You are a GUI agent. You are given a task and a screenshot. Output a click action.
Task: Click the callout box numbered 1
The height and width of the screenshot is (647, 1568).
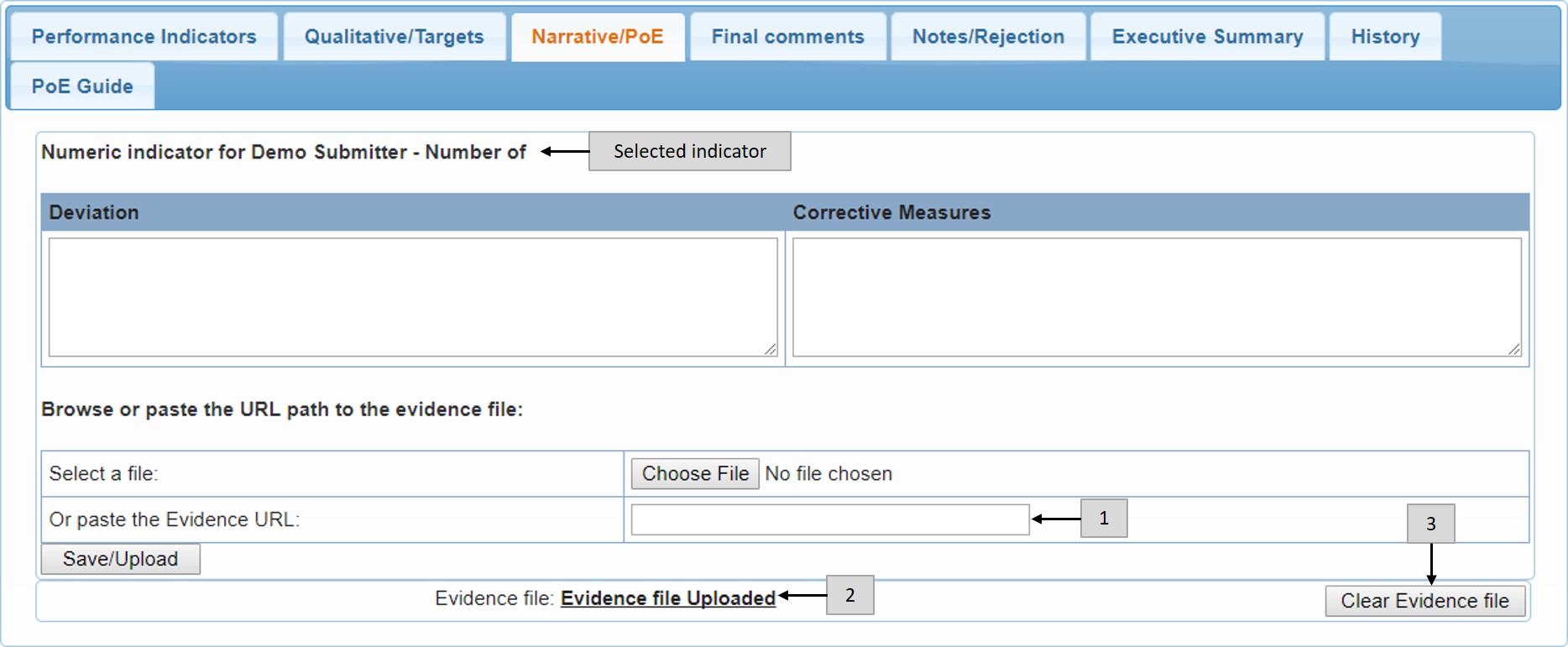[1103, 519]
